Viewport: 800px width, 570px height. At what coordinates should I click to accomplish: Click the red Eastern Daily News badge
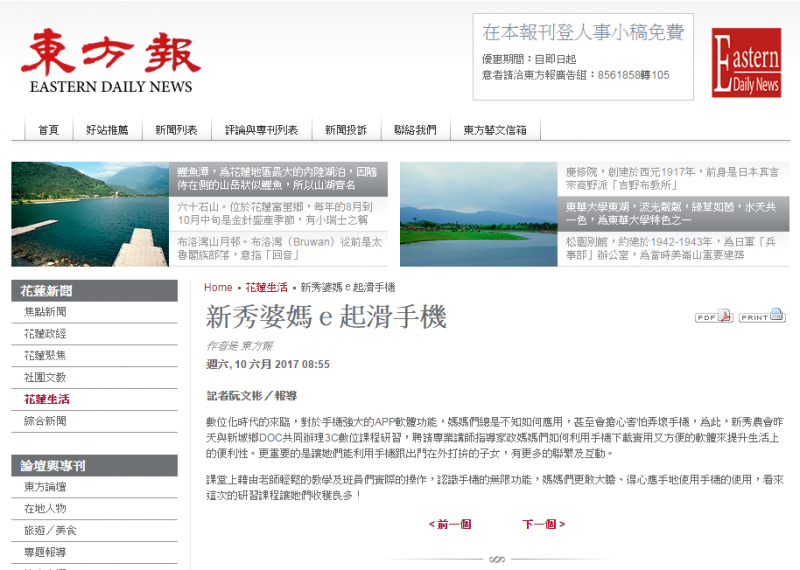tap(746, 62)
